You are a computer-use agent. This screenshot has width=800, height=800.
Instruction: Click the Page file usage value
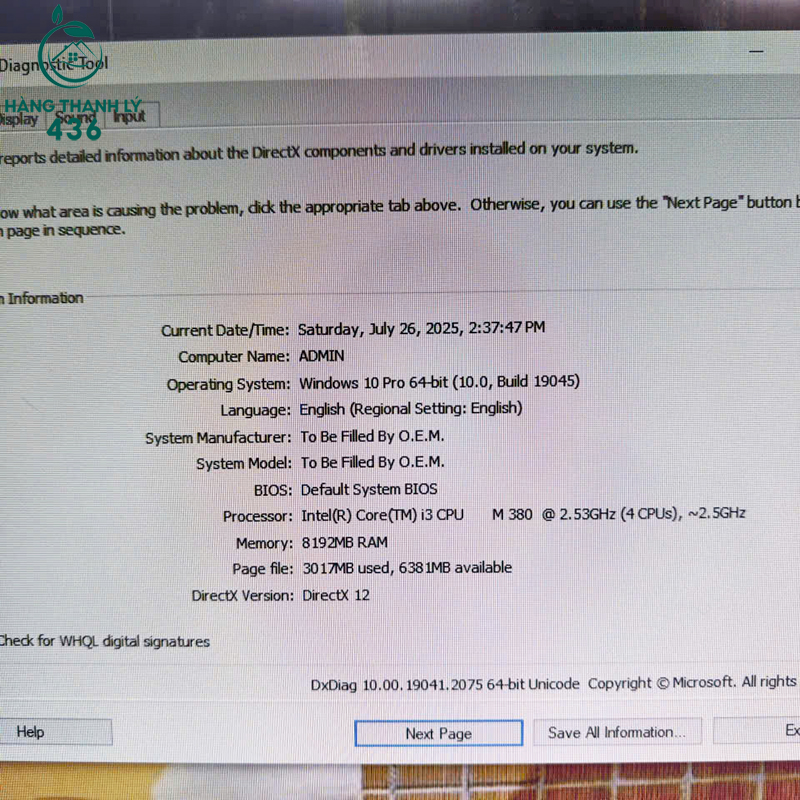pyautogui.click(x=406, y=568)
